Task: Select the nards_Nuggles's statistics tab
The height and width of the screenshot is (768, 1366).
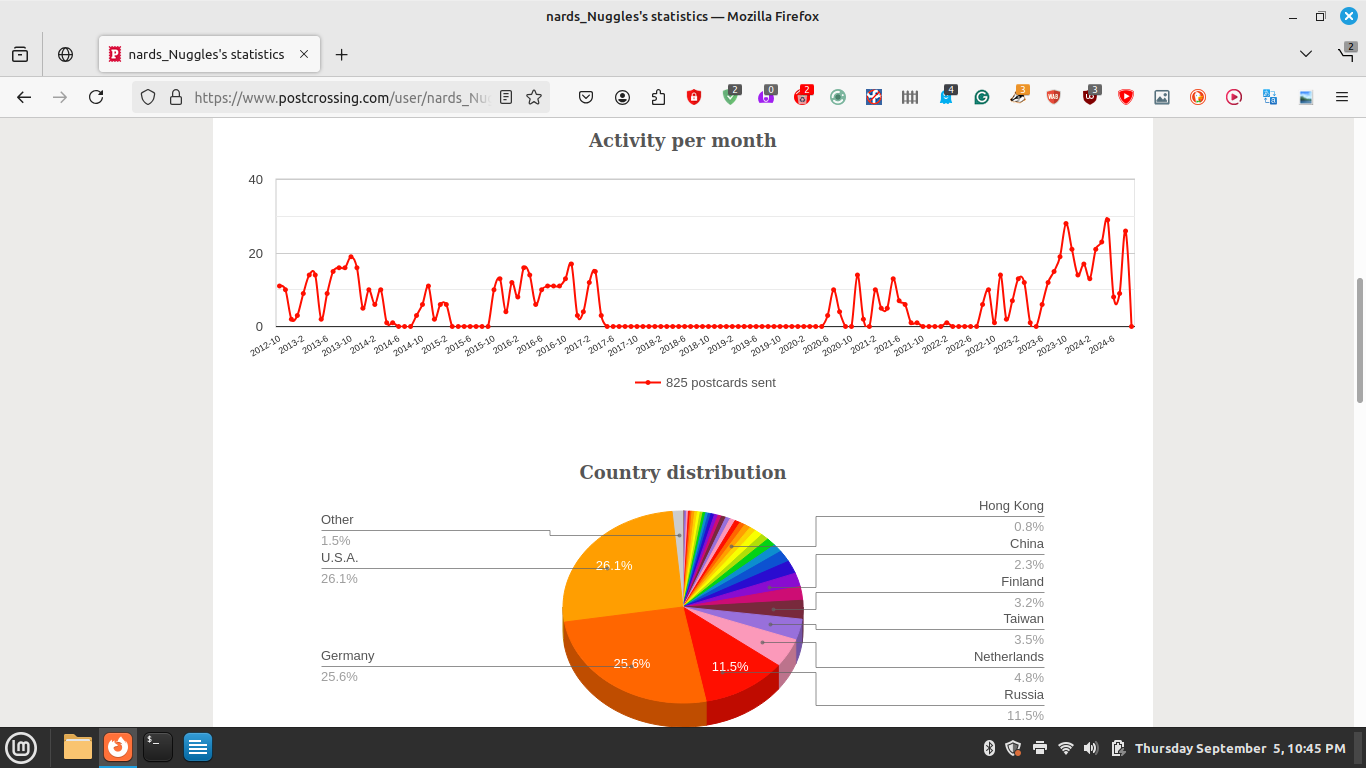Action: [205, 54]
